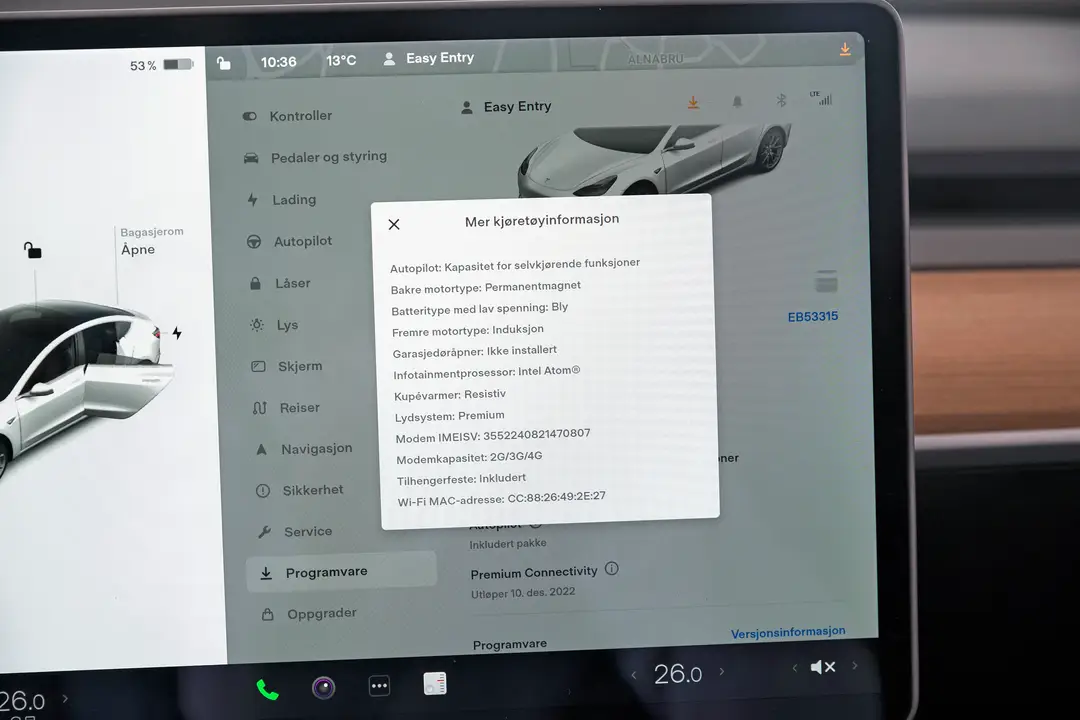Tap the charge port lightning icon
Viewport: 1080px width, 720px height.
pyautogui.click(x=177, y=333)
